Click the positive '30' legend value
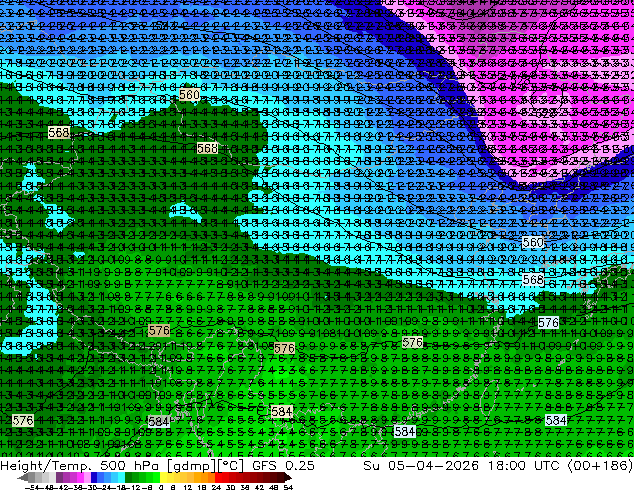634x490 pixels. (230, 487)
